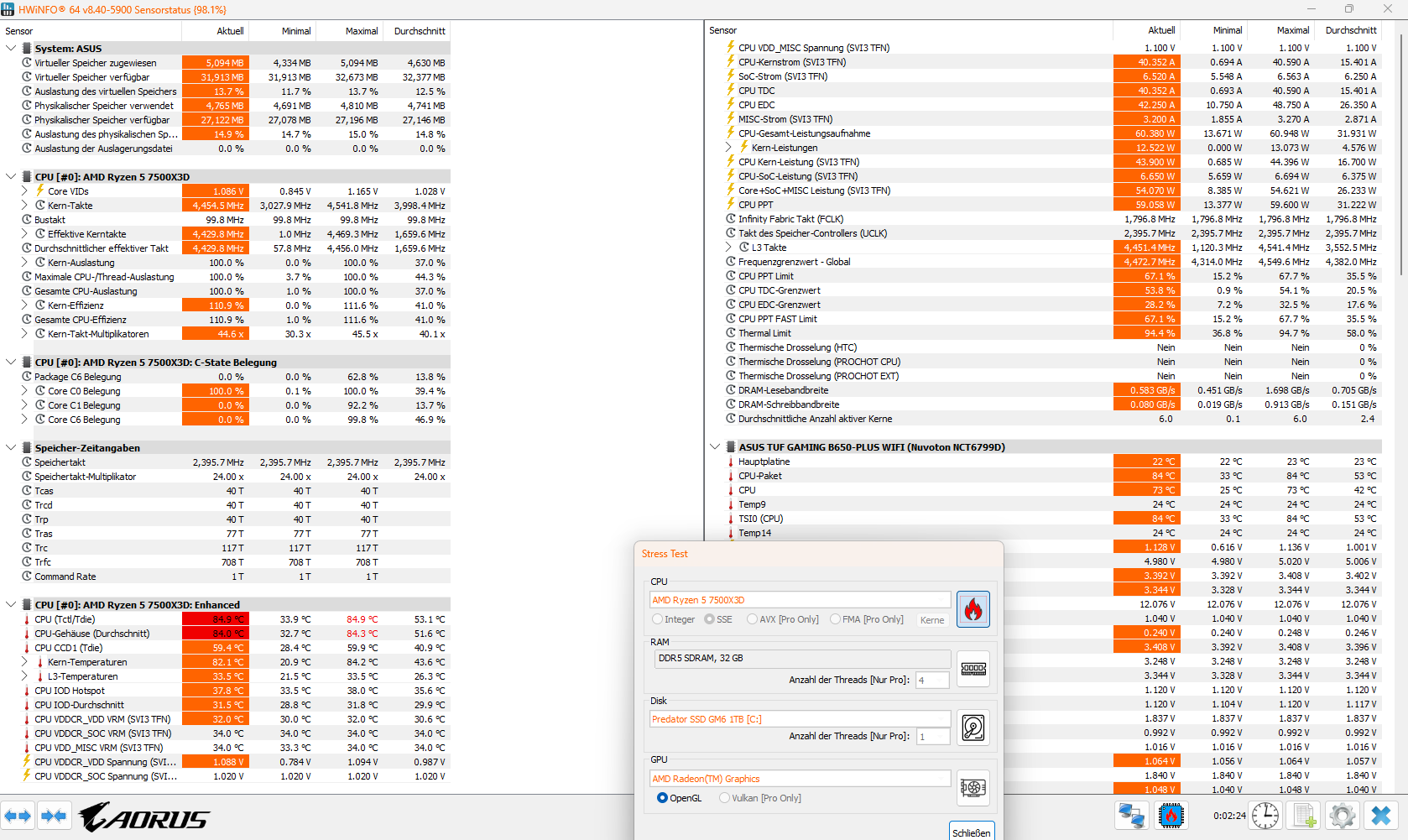Screen dimensions: 1408x840
Task: Click the shrink-columns arrows icon in bottom toolbar
Action: coord(54,816)
